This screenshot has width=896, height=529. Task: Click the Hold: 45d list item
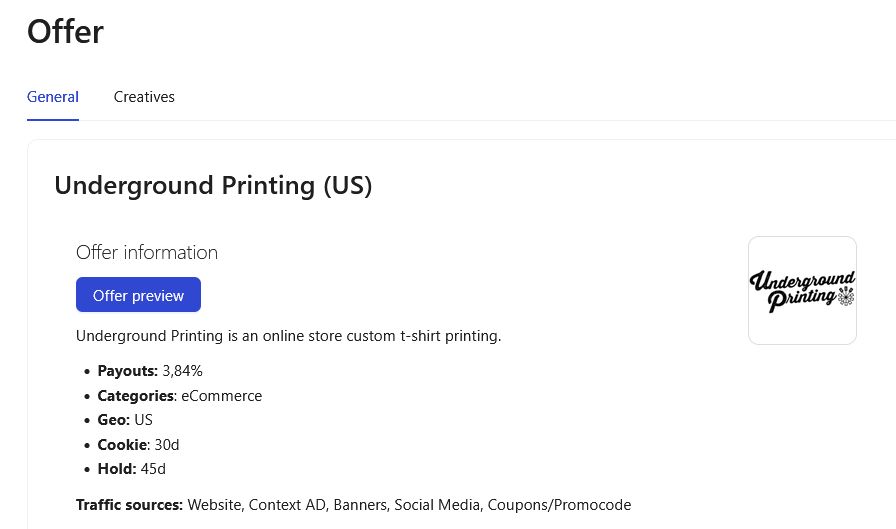pyautogui.click(x=131, y=469)
